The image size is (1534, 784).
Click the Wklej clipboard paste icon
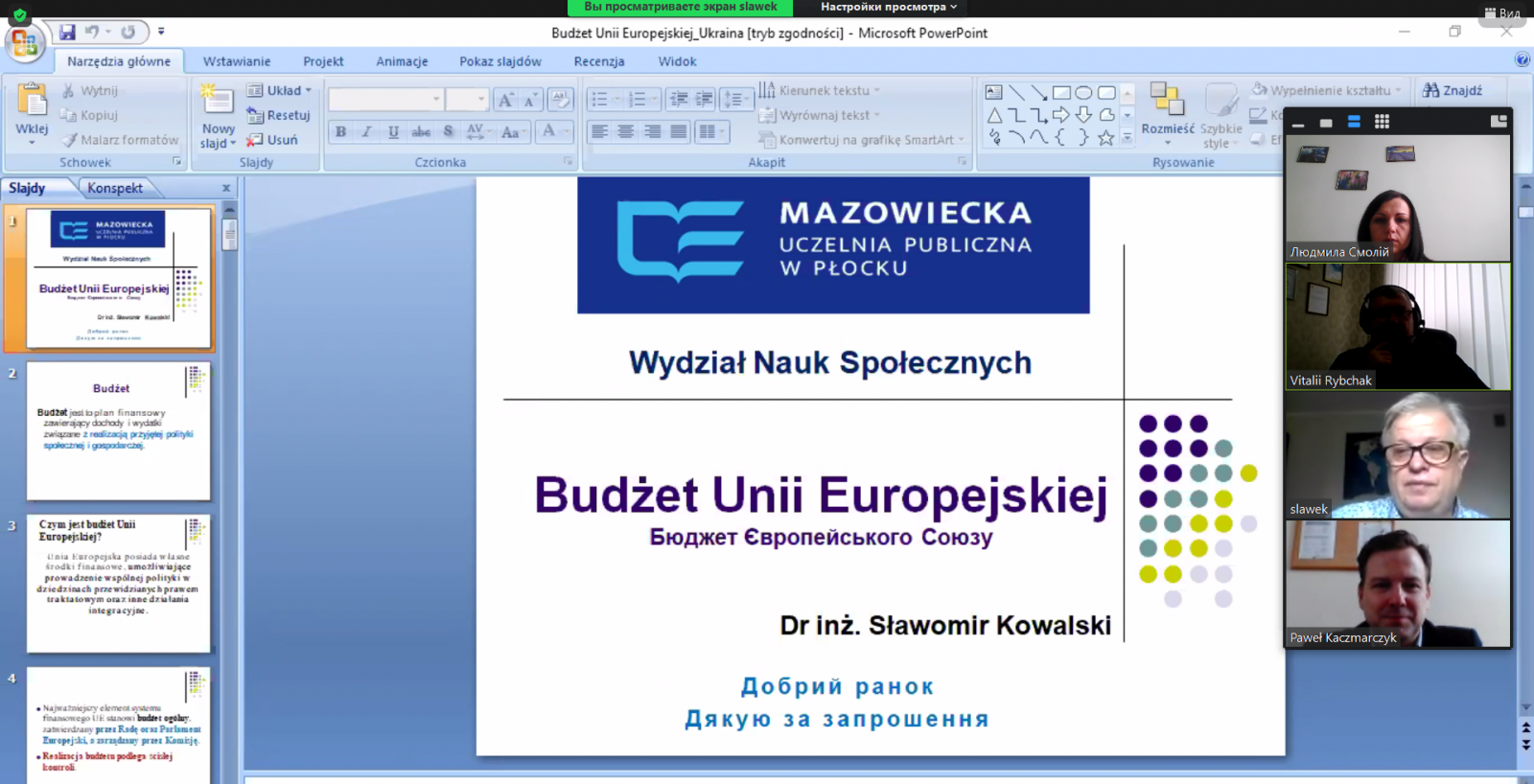coord(32,101)
